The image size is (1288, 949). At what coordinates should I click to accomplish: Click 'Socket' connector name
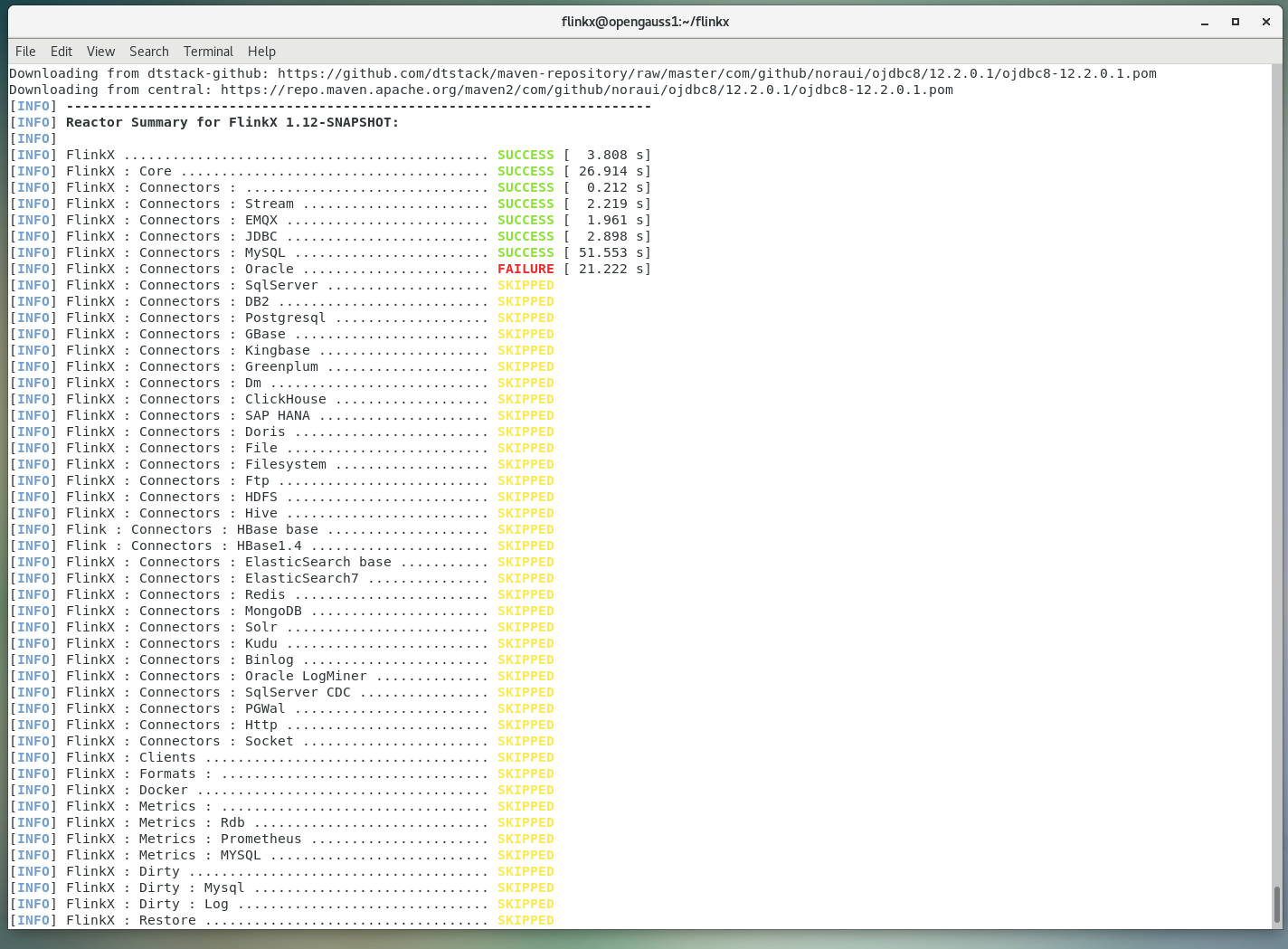point(270,741)
